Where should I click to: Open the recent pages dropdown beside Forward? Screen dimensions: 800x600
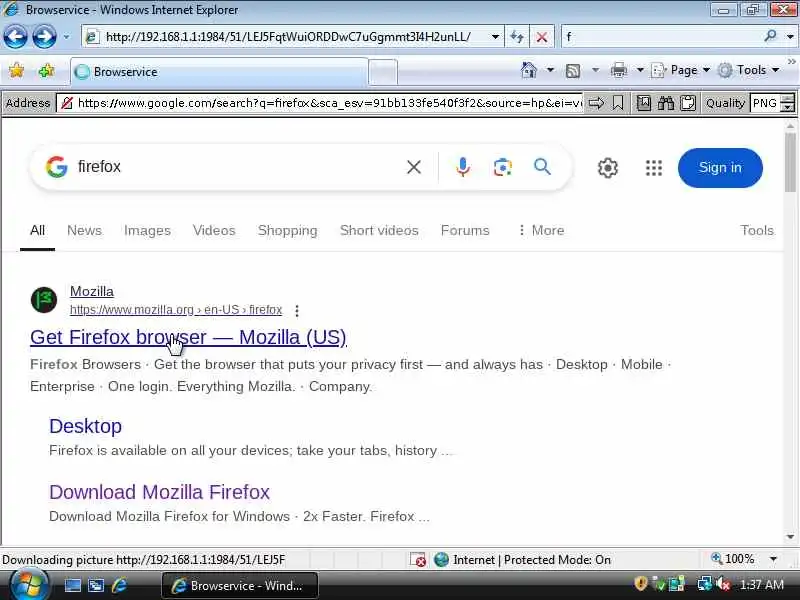66,37
